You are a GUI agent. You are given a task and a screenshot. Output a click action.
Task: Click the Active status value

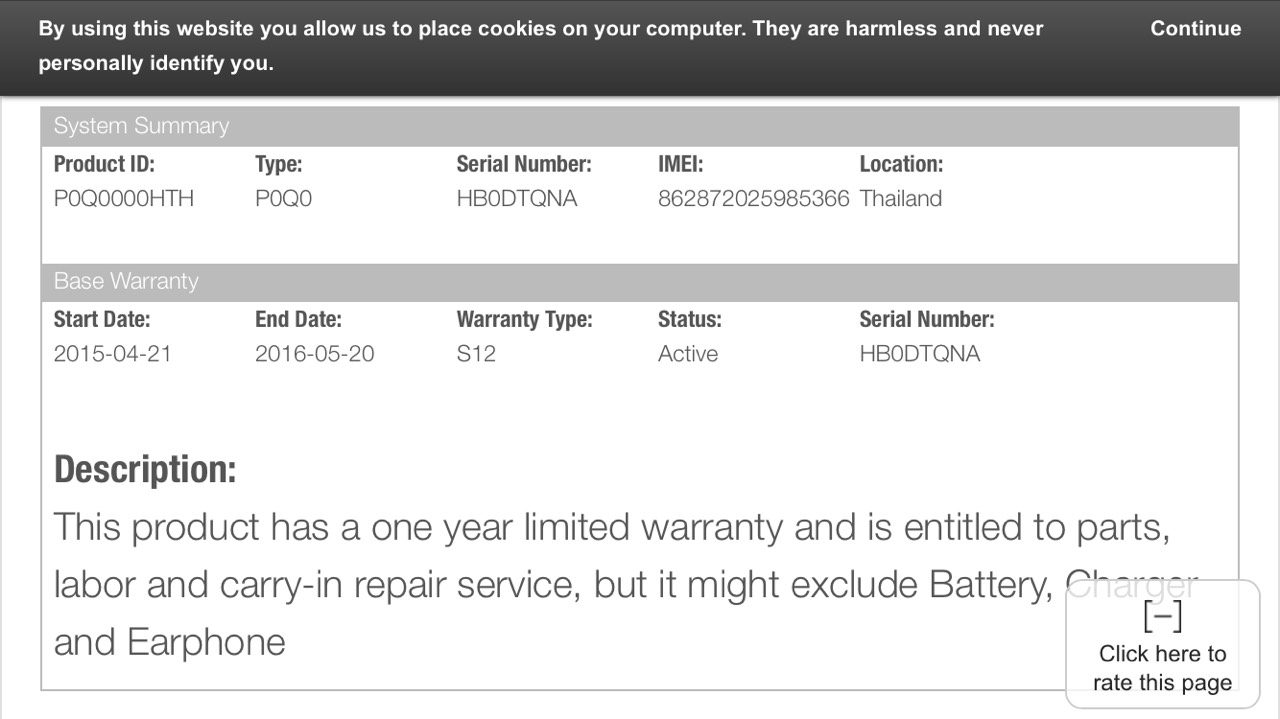pyautogui.click(x=688, y=354)
